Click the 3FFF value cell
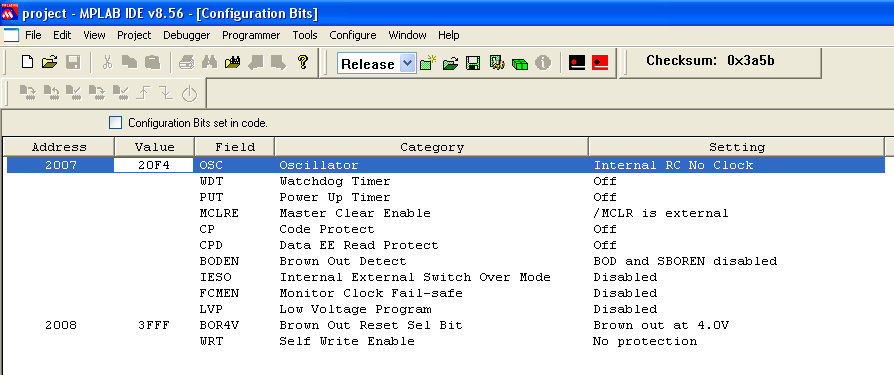This screenshot has height=375, width=894. [154, 325]
